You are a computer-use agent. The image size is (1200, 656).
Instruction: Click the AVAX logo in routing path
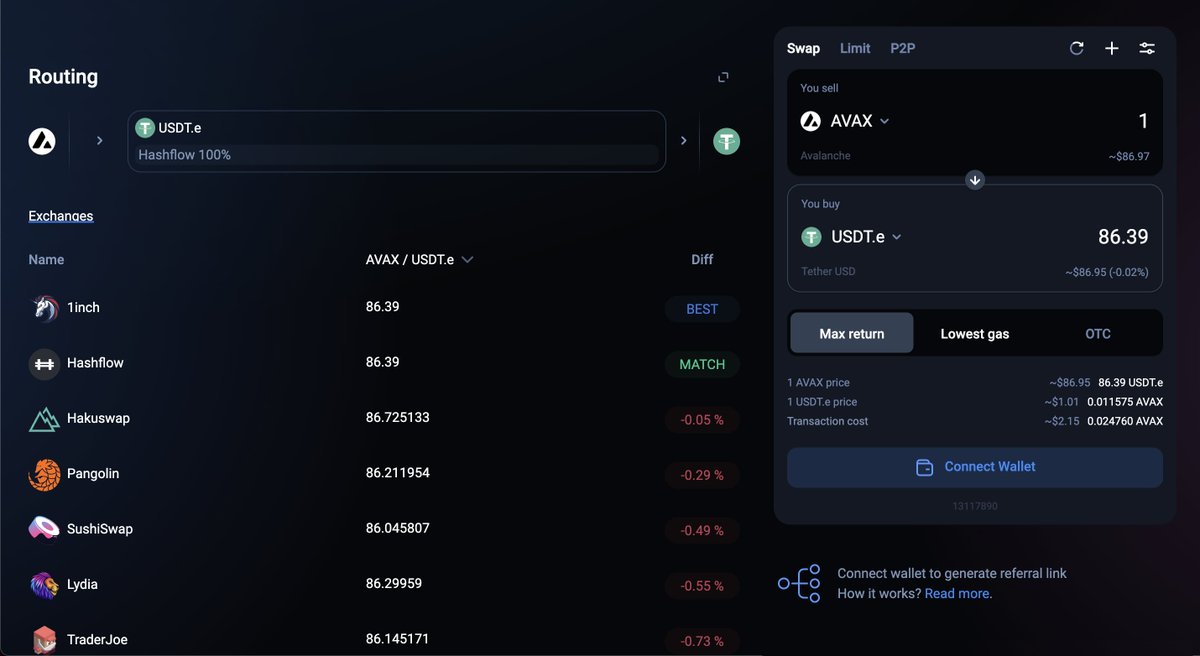point(42,141)
